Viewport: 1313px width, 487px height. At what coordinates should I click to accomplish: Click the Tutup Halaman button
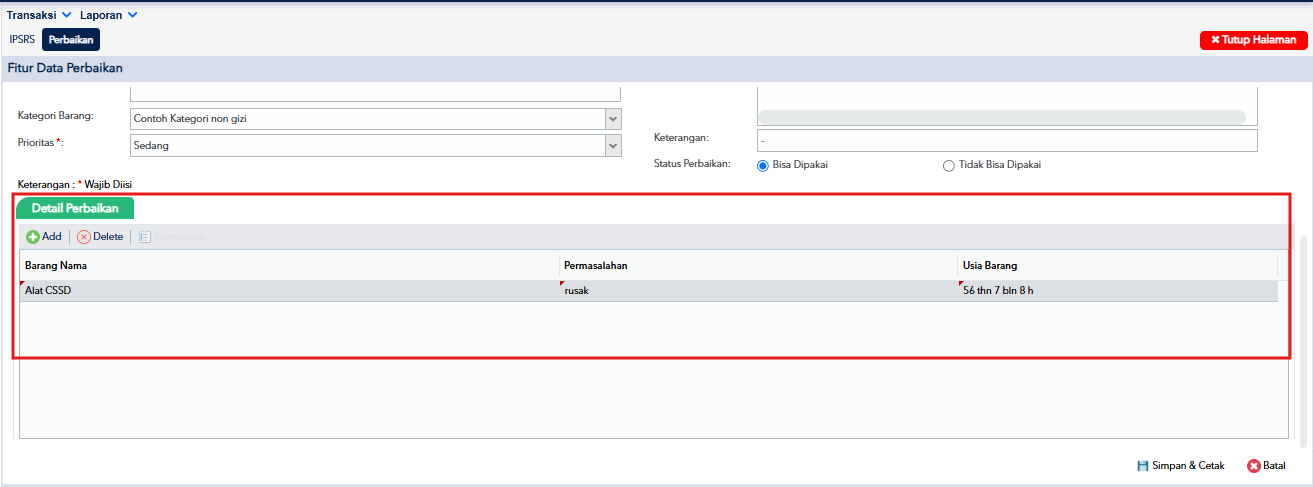pos(1253,40)
